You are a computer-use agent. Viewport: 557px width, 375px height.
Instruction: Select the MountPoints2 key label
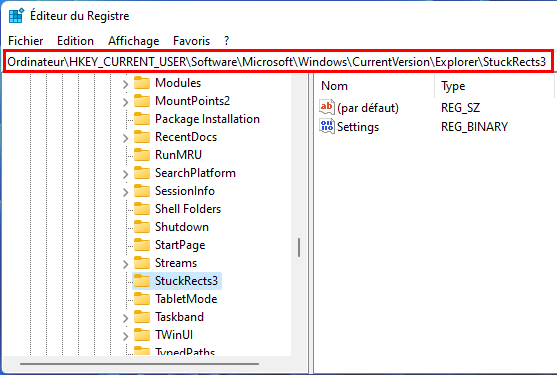[x=193, y=101]
